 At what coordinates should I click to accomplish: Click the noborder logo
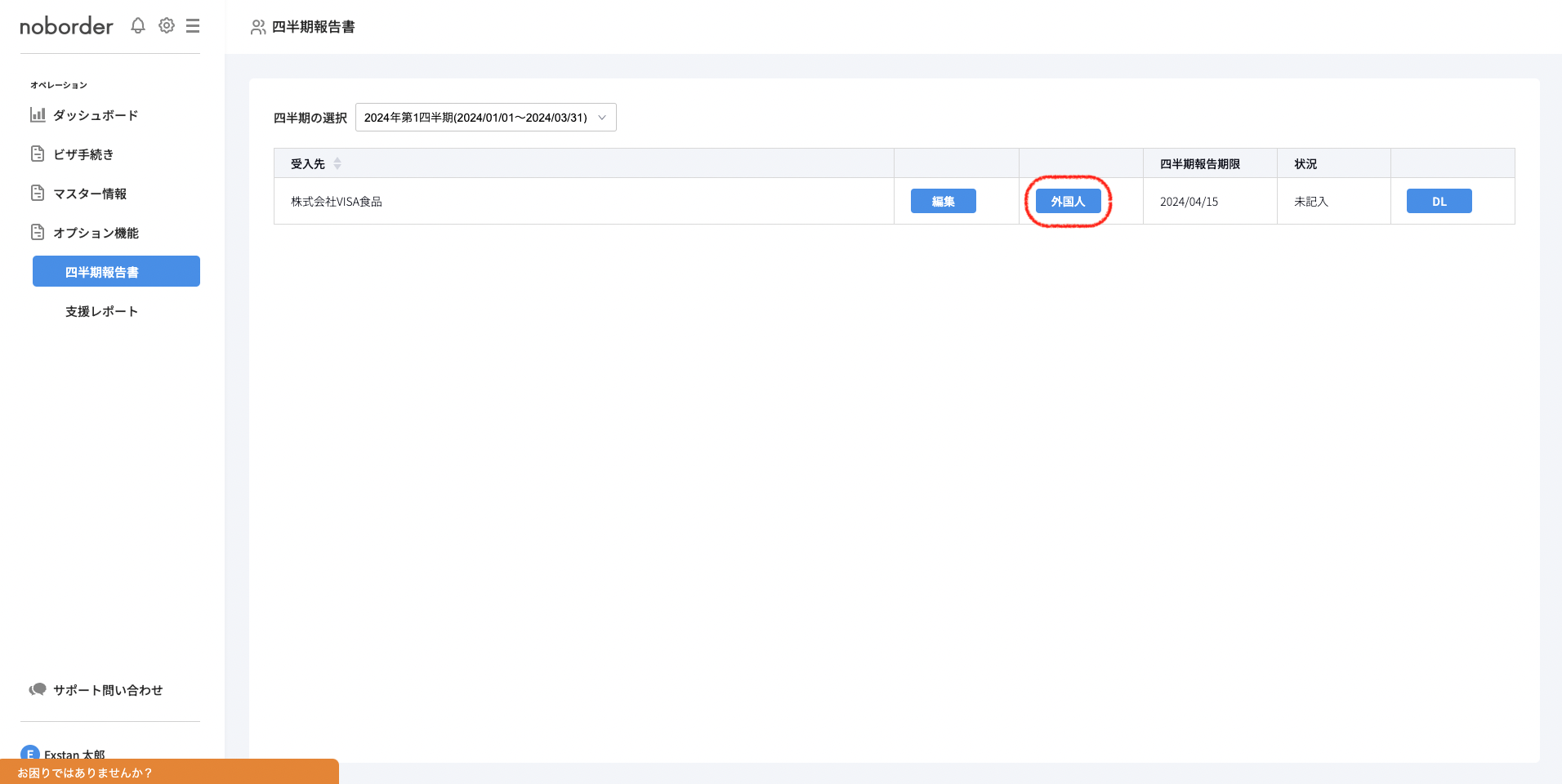(x=66, y=26)
